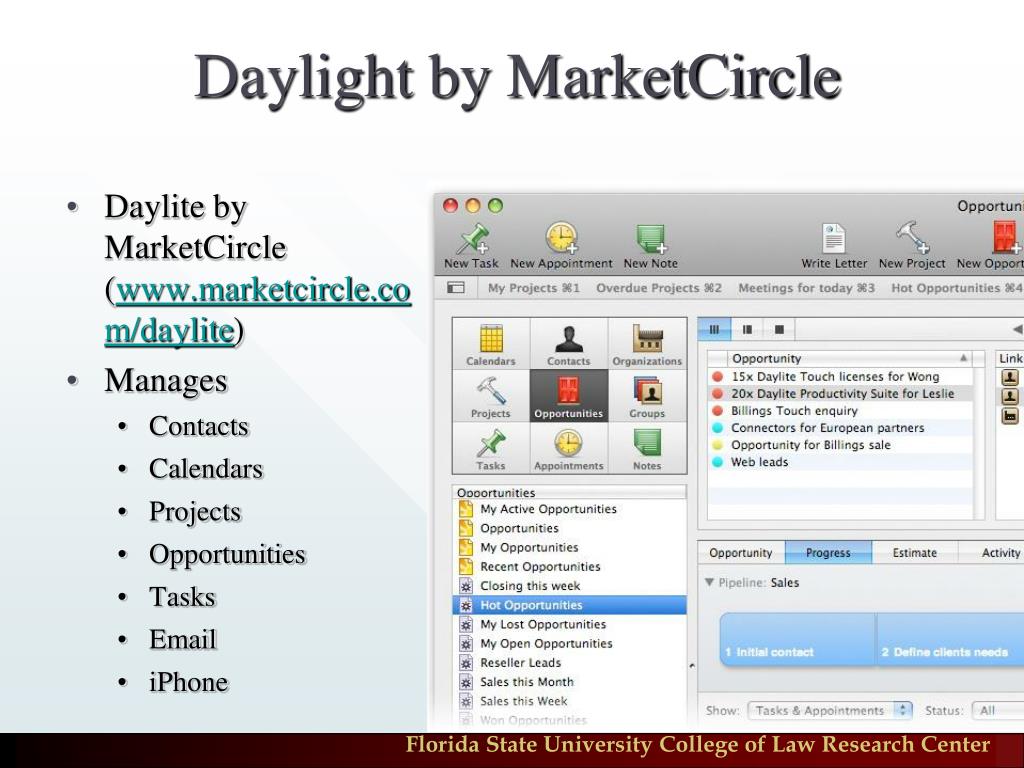
Task: Select the My Active Opportunities list
Action: pos(569,509)
